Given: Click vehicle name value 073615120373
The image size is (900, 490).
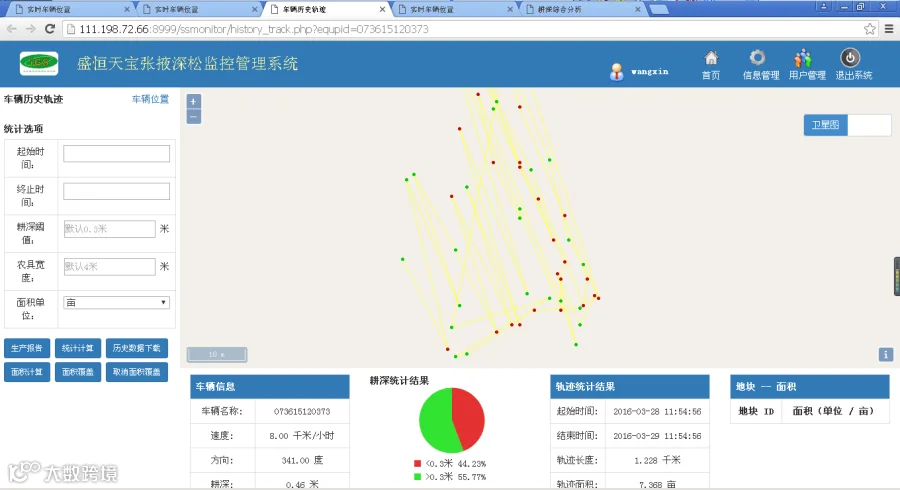Looking at the screenshot, I should (x=302, y=411).
